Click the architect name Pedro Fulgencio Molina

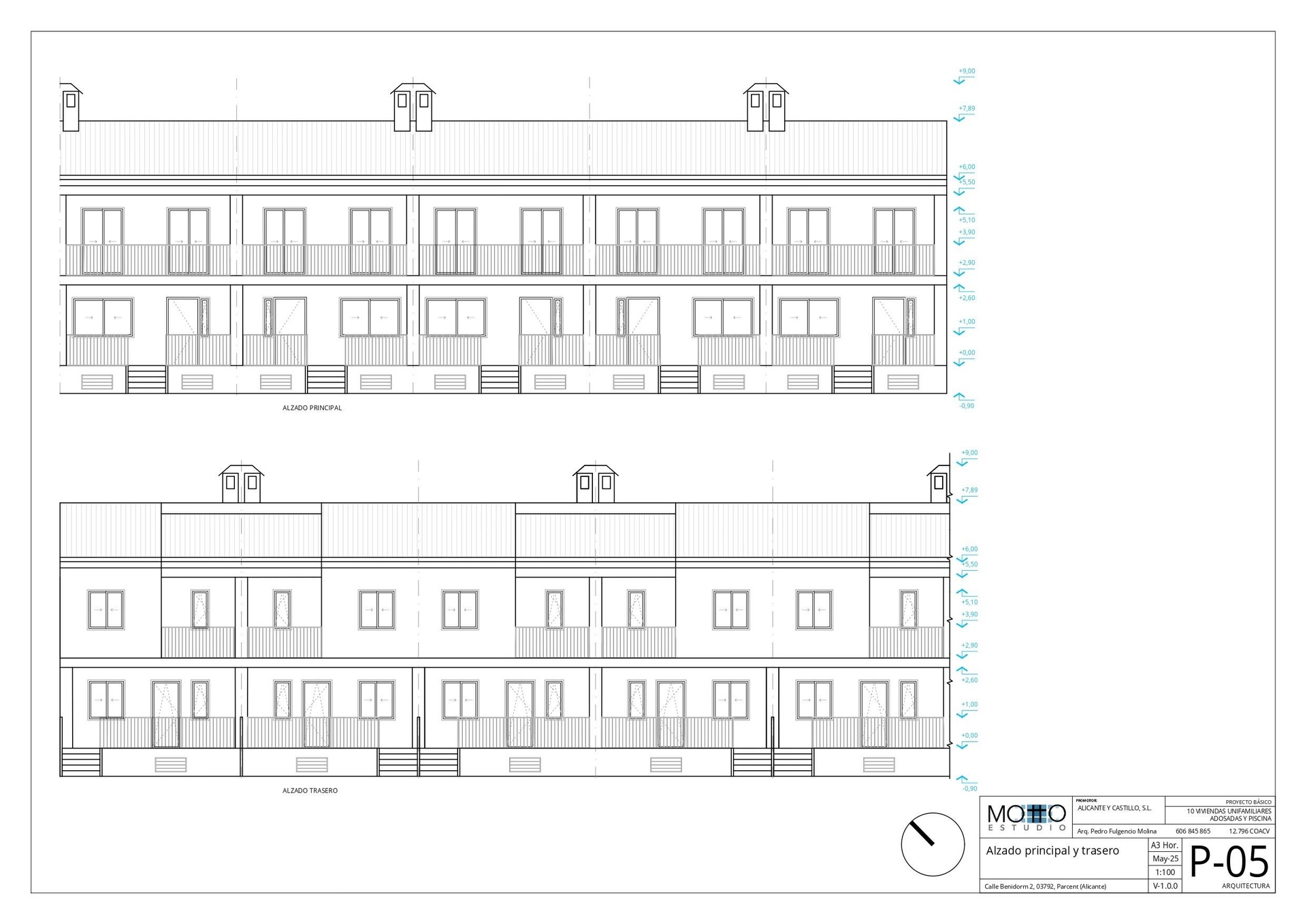(x=1116, y=831)
